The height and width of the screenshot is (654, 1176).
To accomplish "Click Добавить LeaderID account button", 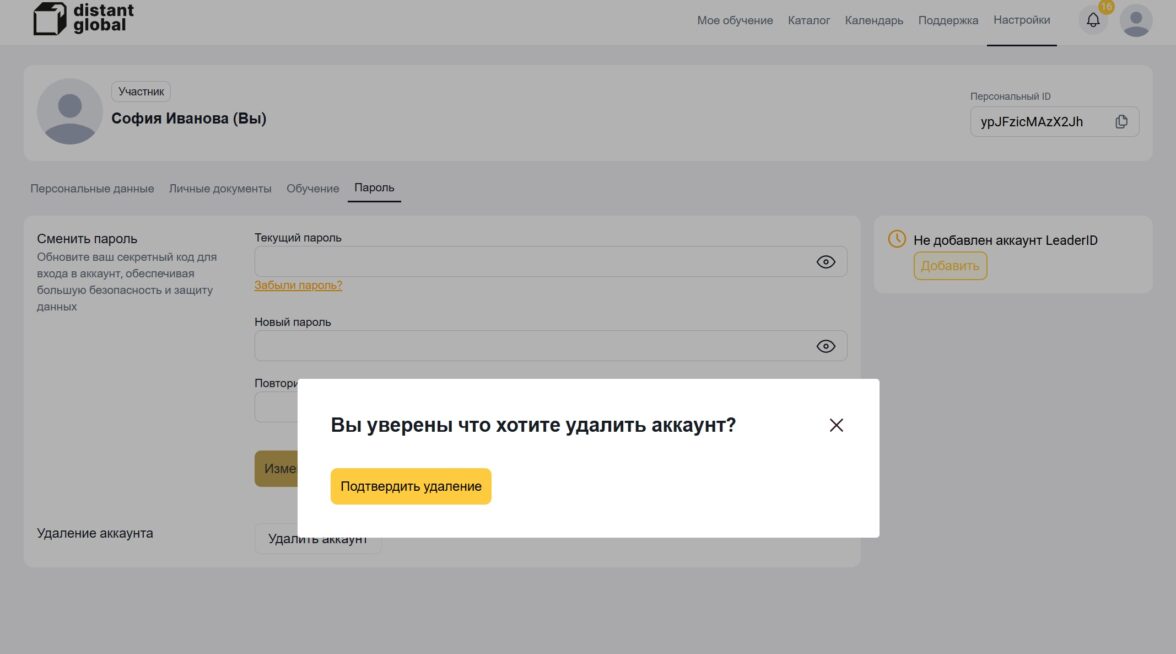I will click(x=949, y=266).
